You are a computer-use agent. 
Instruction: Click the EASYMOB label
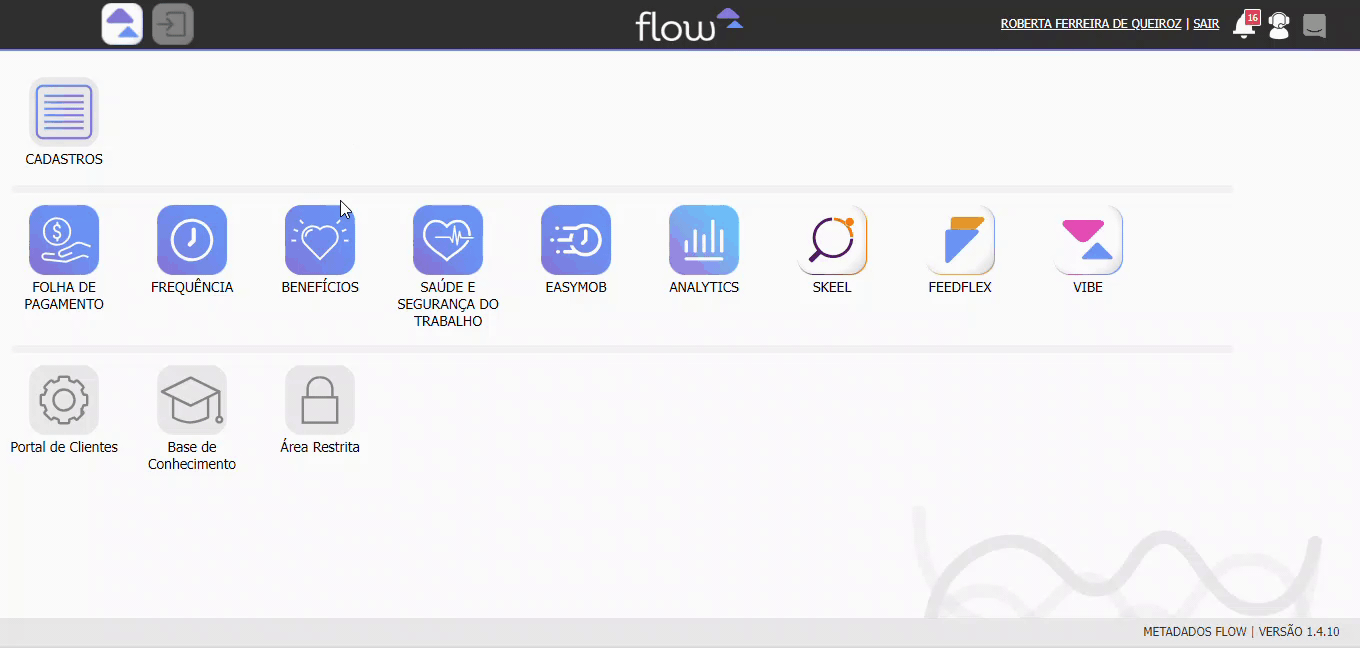click(x=576, y=287)
